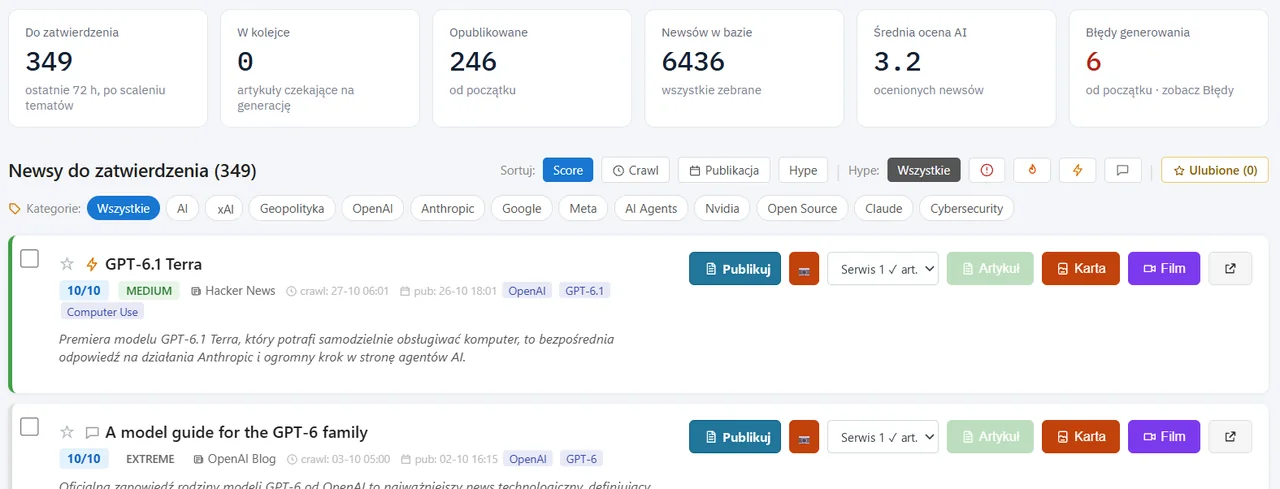Viewport: 1280px width, 489px height.
Task: Filter categories by OpenAI chip
Action: pos(372,209)
